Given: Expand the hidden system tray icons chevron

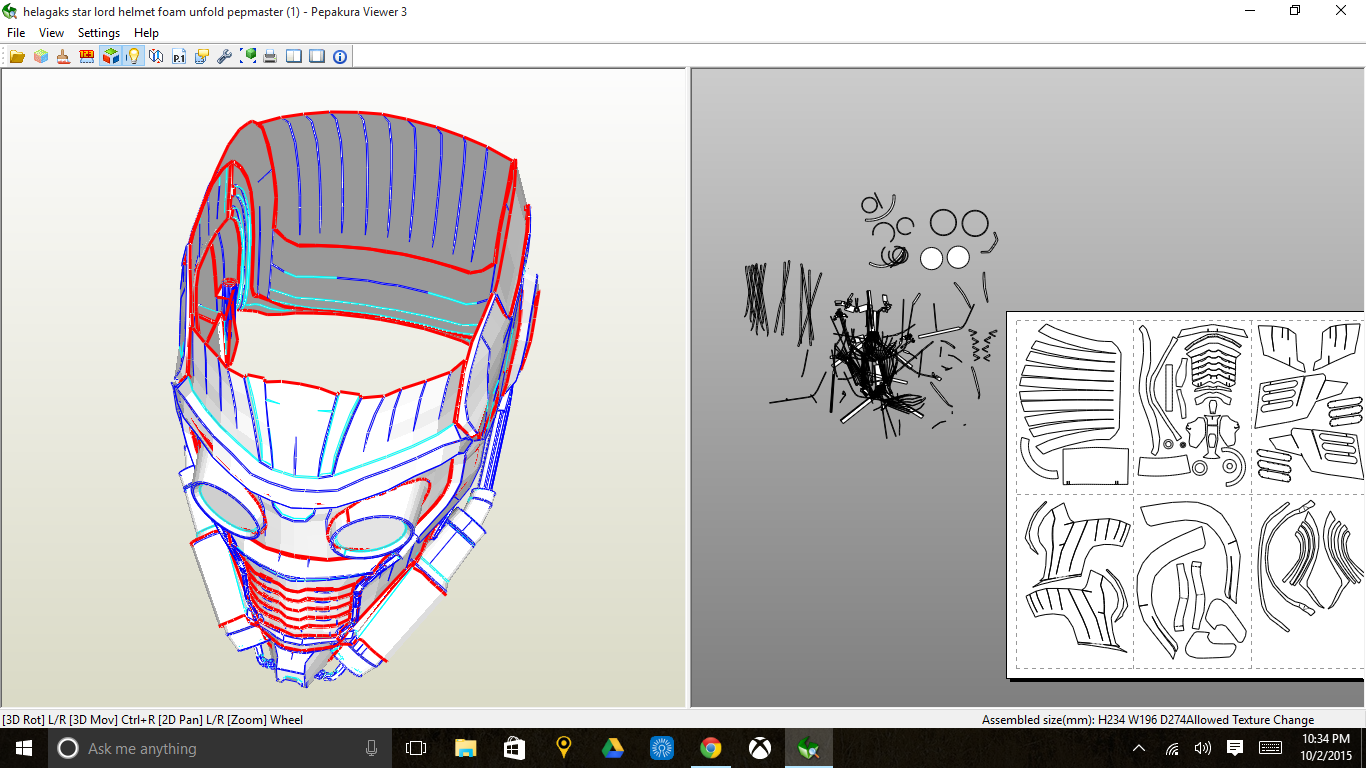Looking at the screenshot, I should pyautogui.click(x=1139, y=748).
